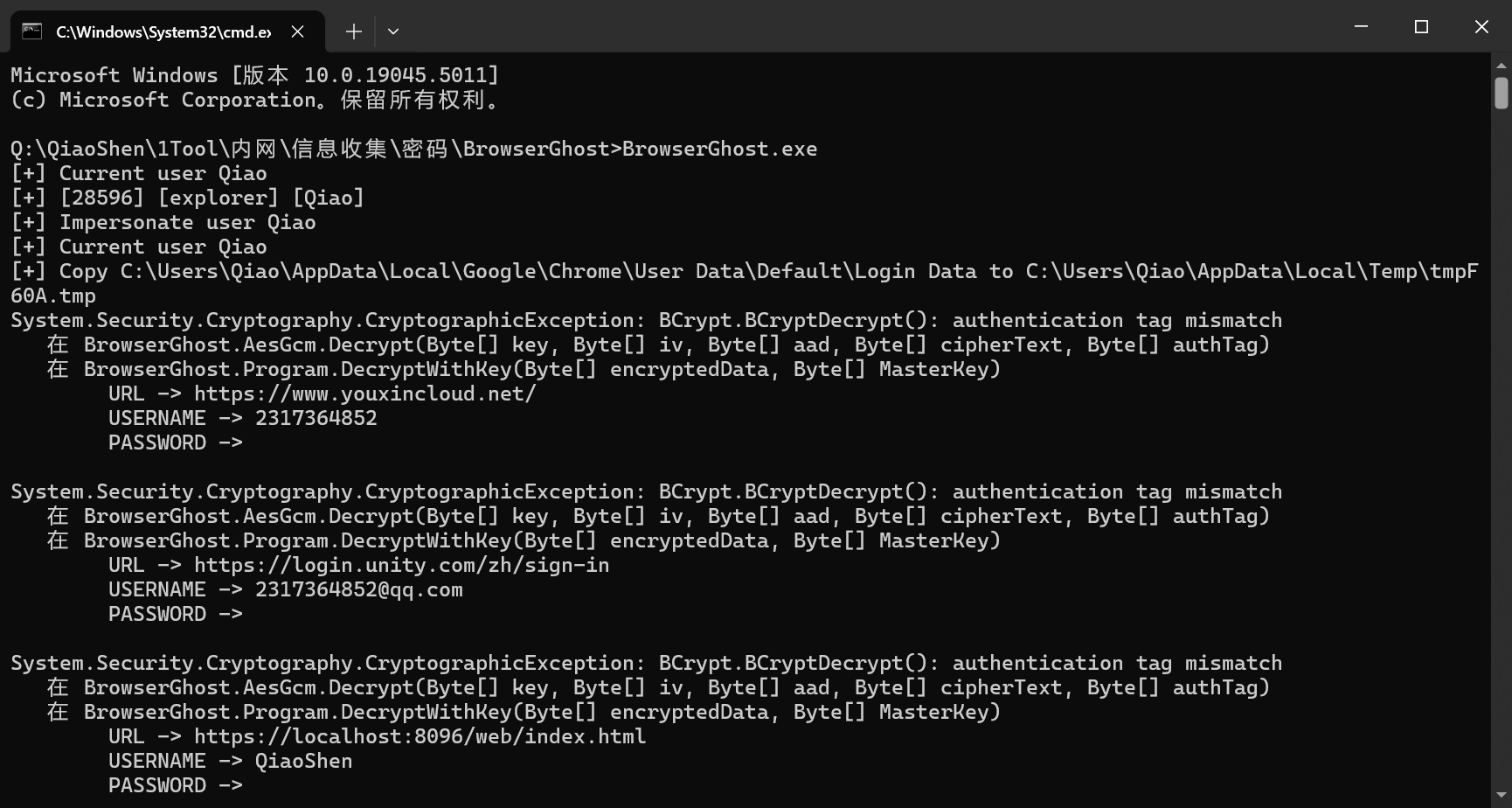Image resolution: width=1512 pixels, height=808 pixels.
Task: Click the cmd icon in the tab
Action: [x=32, y=31]
